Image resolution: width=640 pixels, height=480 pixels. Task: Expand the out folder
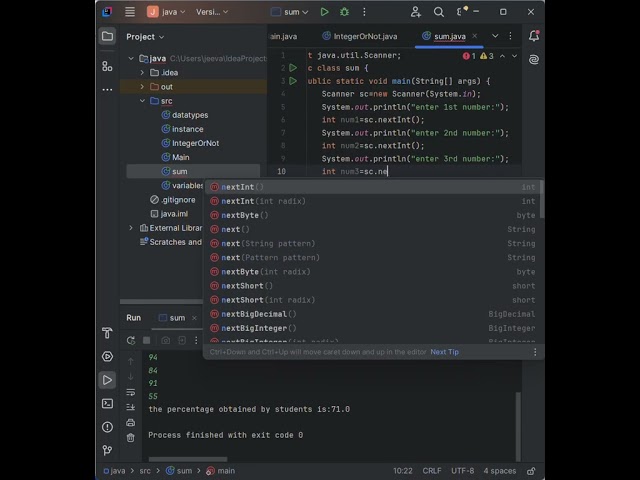(142, 87)
